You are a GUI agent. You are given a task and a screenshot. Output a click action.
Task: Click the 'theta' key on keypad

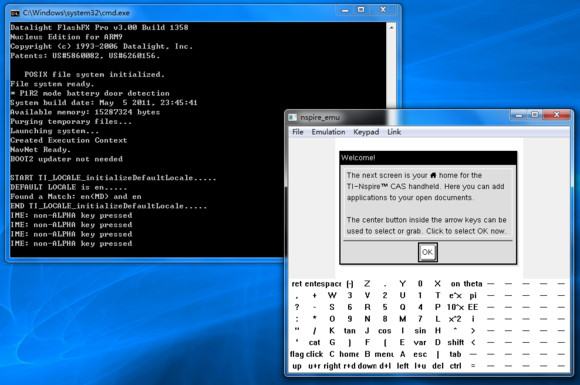coord(473,284)
